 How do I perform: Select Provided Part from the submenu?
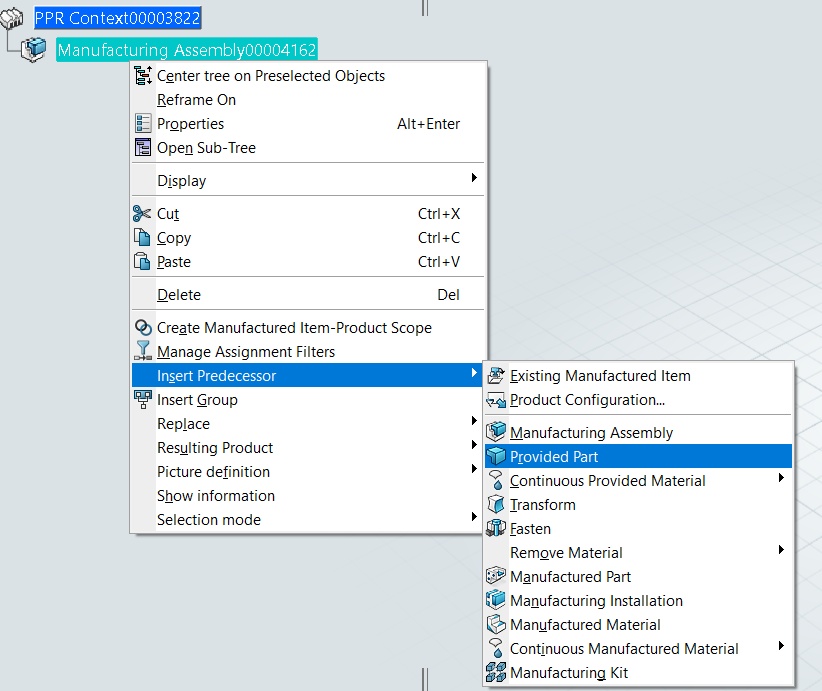click(638, 457)
